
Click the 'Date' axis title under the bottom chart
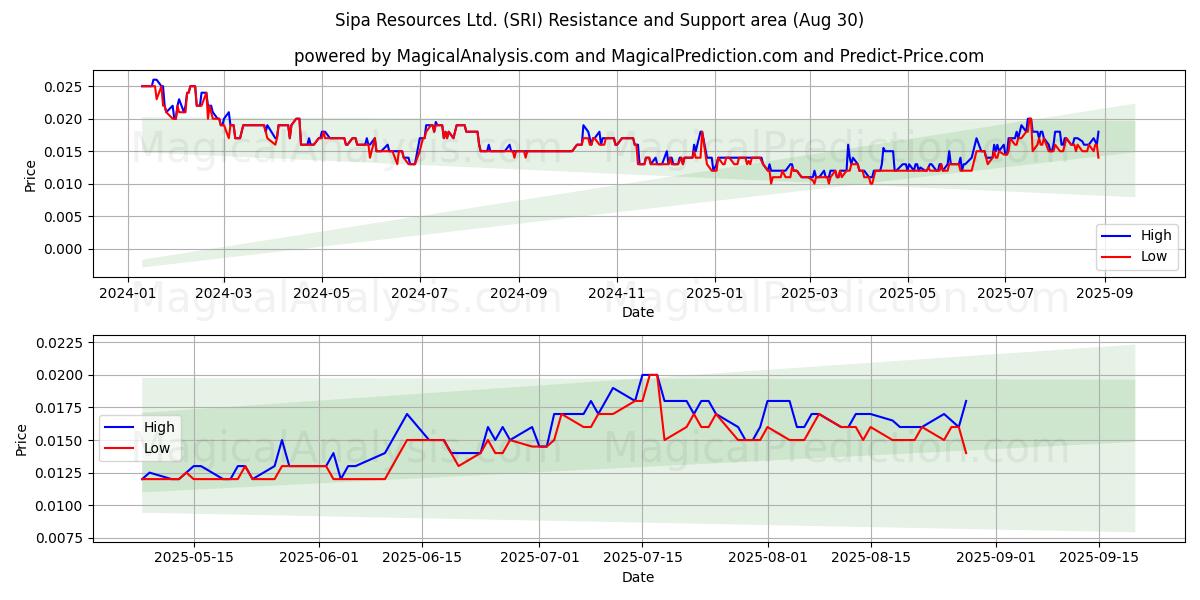tap(638, 577)
